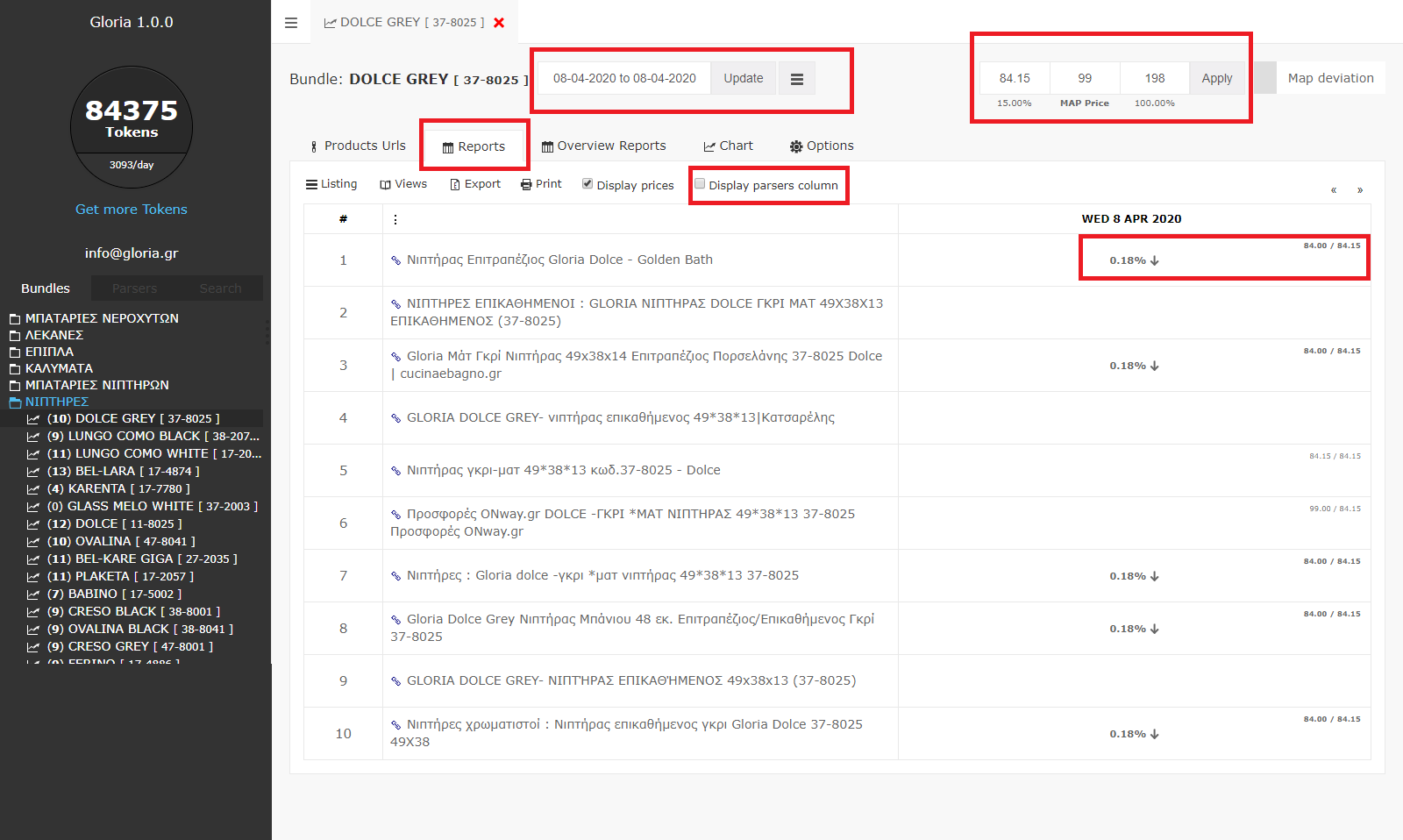Open the date range options menu icon

796,79
